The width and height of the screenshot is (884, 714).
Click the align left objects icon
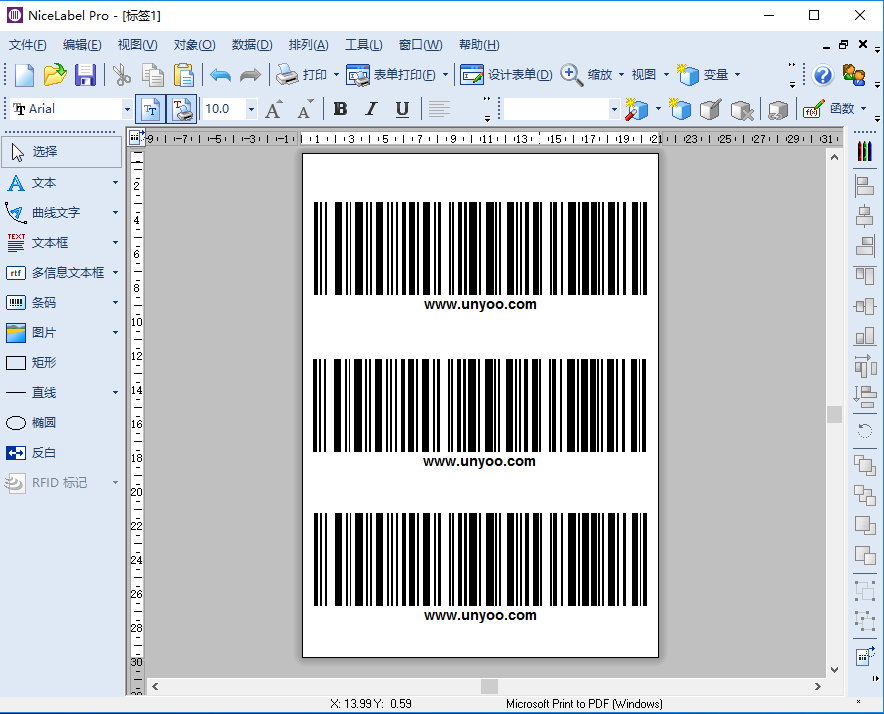click(x=864, y=186)
